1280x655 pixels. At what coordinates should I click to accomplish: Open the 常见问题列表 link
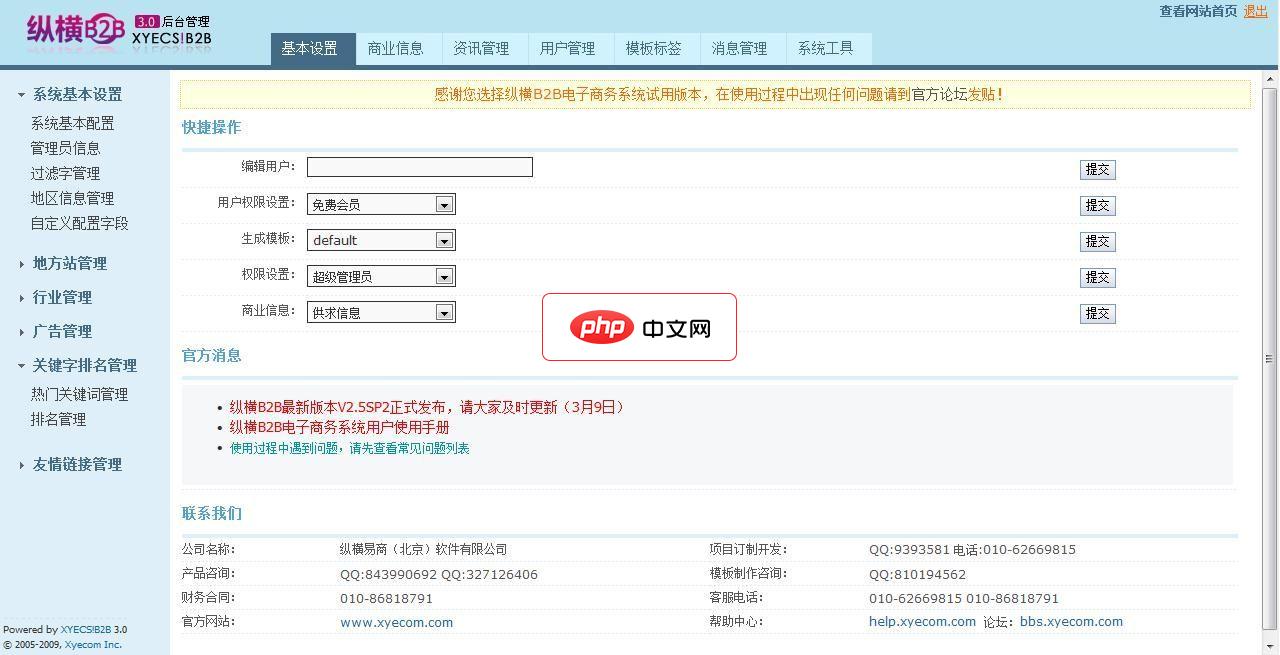pos(349,448)
